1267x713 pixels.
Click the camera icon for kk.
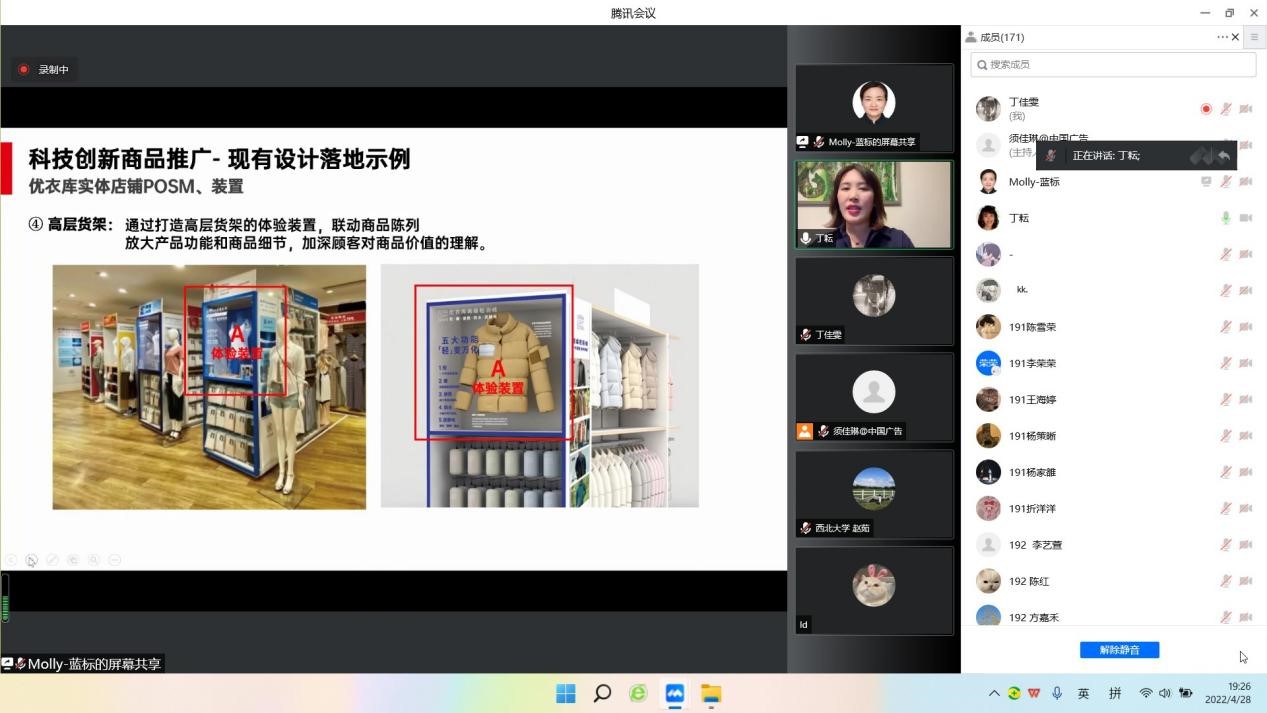click(x=1246, y=290)
